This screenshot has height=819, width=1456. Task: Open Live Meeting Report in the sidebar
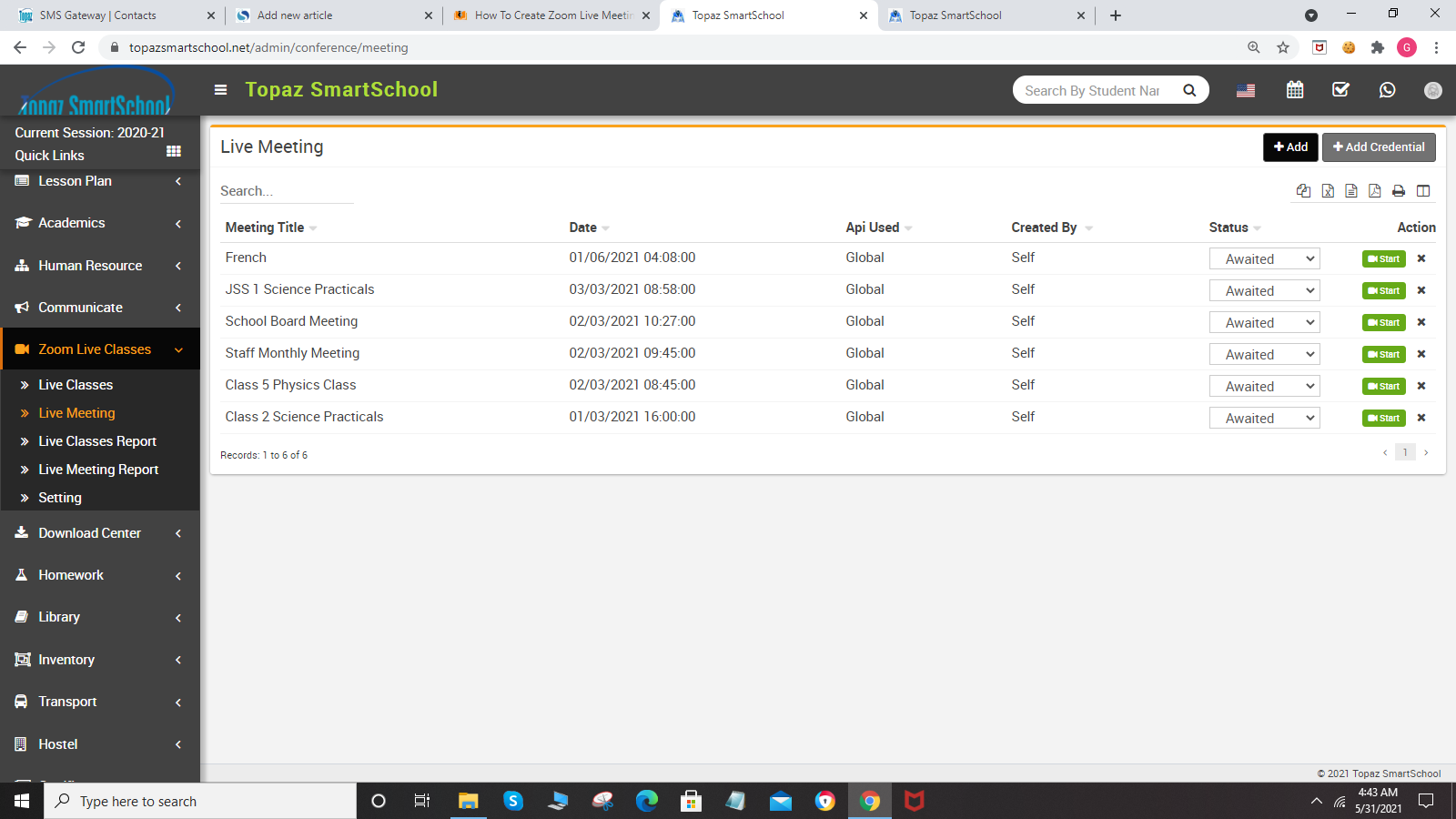(98, 470)
